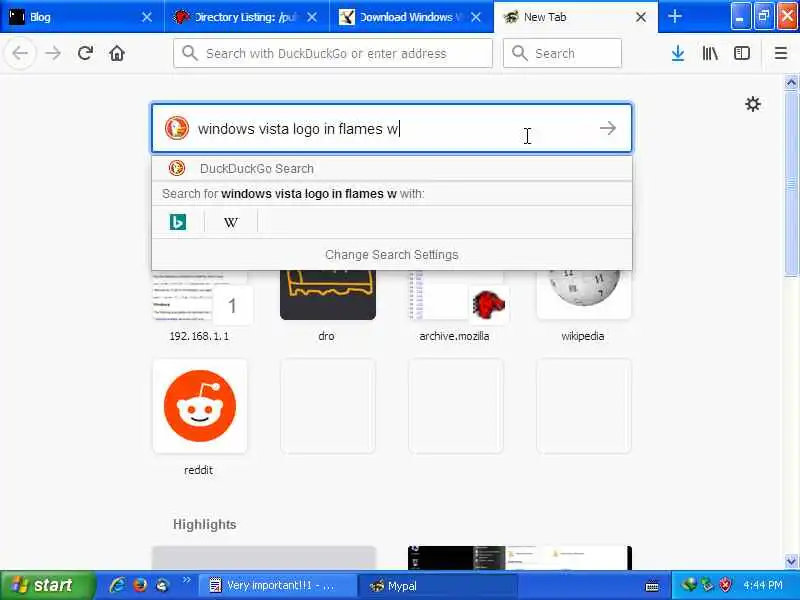Search with Bing engine icon
This screenshot has height=600, width=800.
tap(178, 222)
